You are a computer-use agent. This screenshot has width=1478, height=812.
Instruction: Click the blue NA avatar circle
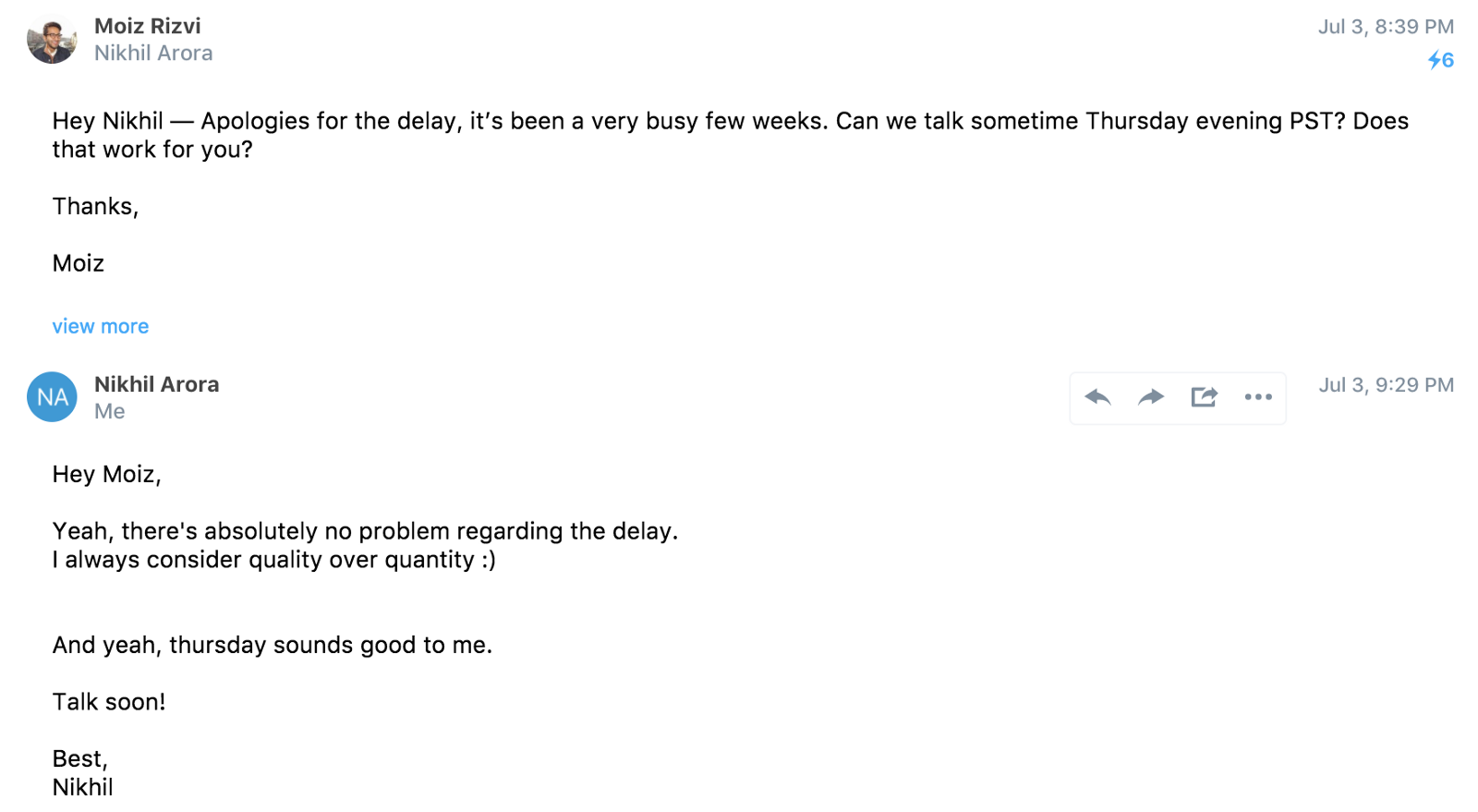[x=52, y=397]
